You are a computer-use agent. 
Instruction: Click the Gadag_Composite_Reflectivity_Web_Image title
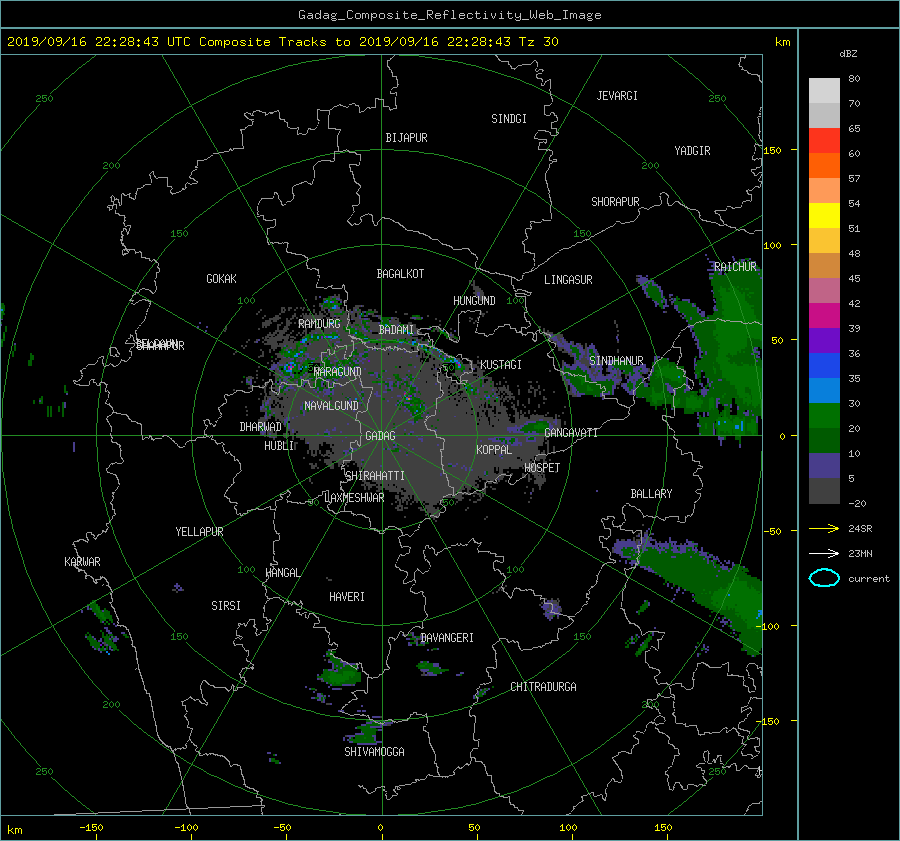click(x=449, y=15)
